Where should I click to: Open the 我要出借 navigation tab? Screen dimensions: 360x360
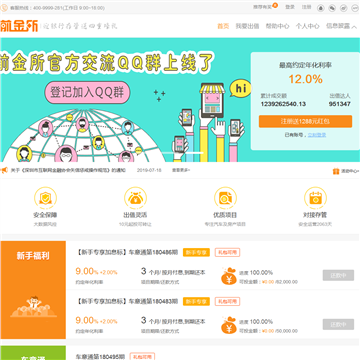tap(247, 26)
